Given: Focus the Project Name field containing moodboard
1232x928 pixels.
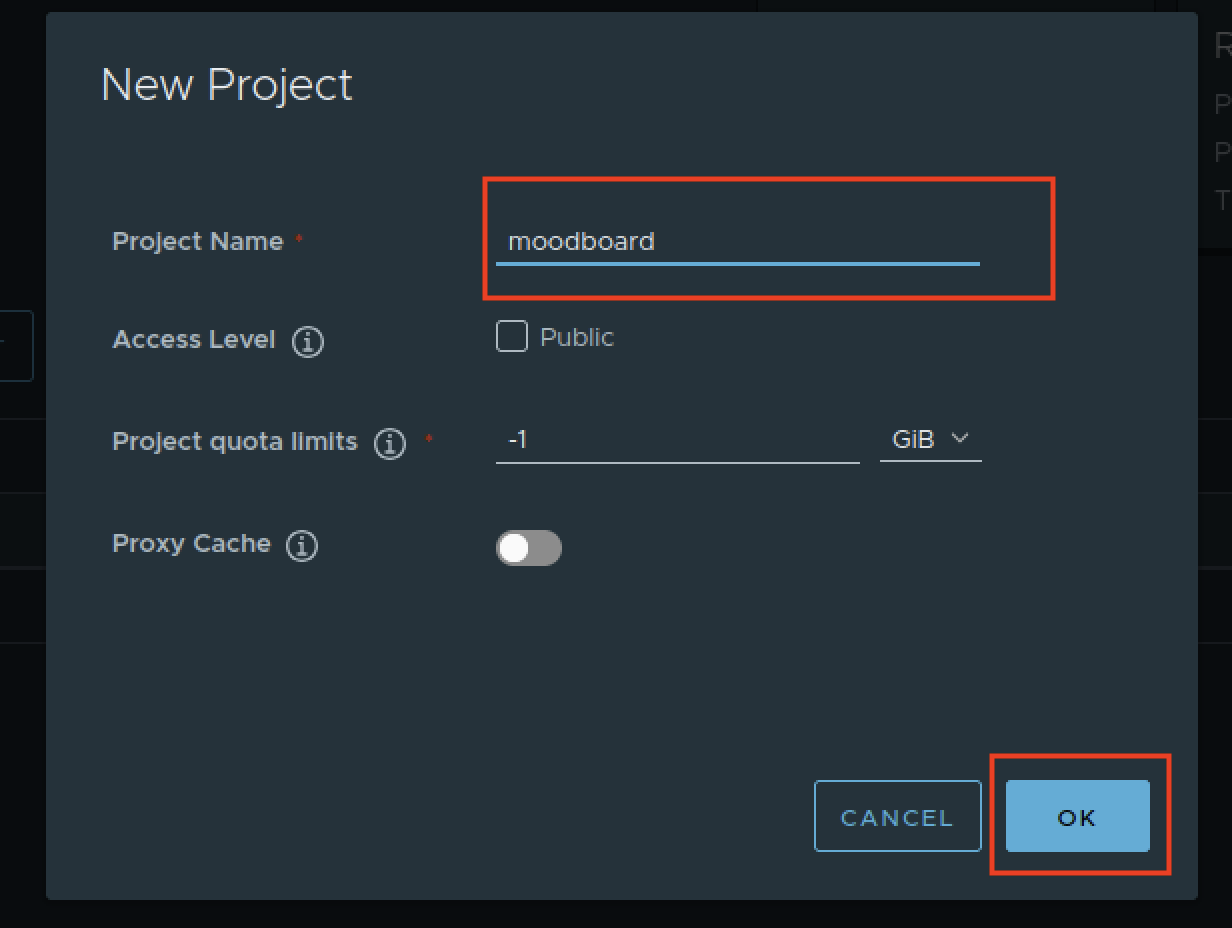Looking at the screenshot, I should 737,242.
